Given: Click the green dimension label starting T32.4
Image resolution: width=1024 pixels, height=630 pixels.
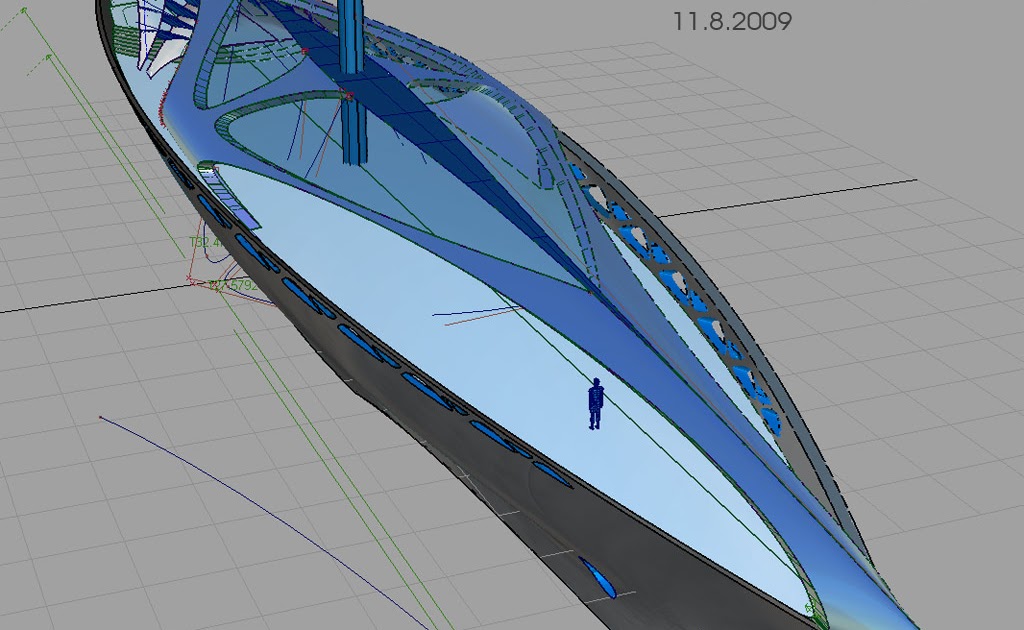Looking at the screenshot, I should coord(204,242).
